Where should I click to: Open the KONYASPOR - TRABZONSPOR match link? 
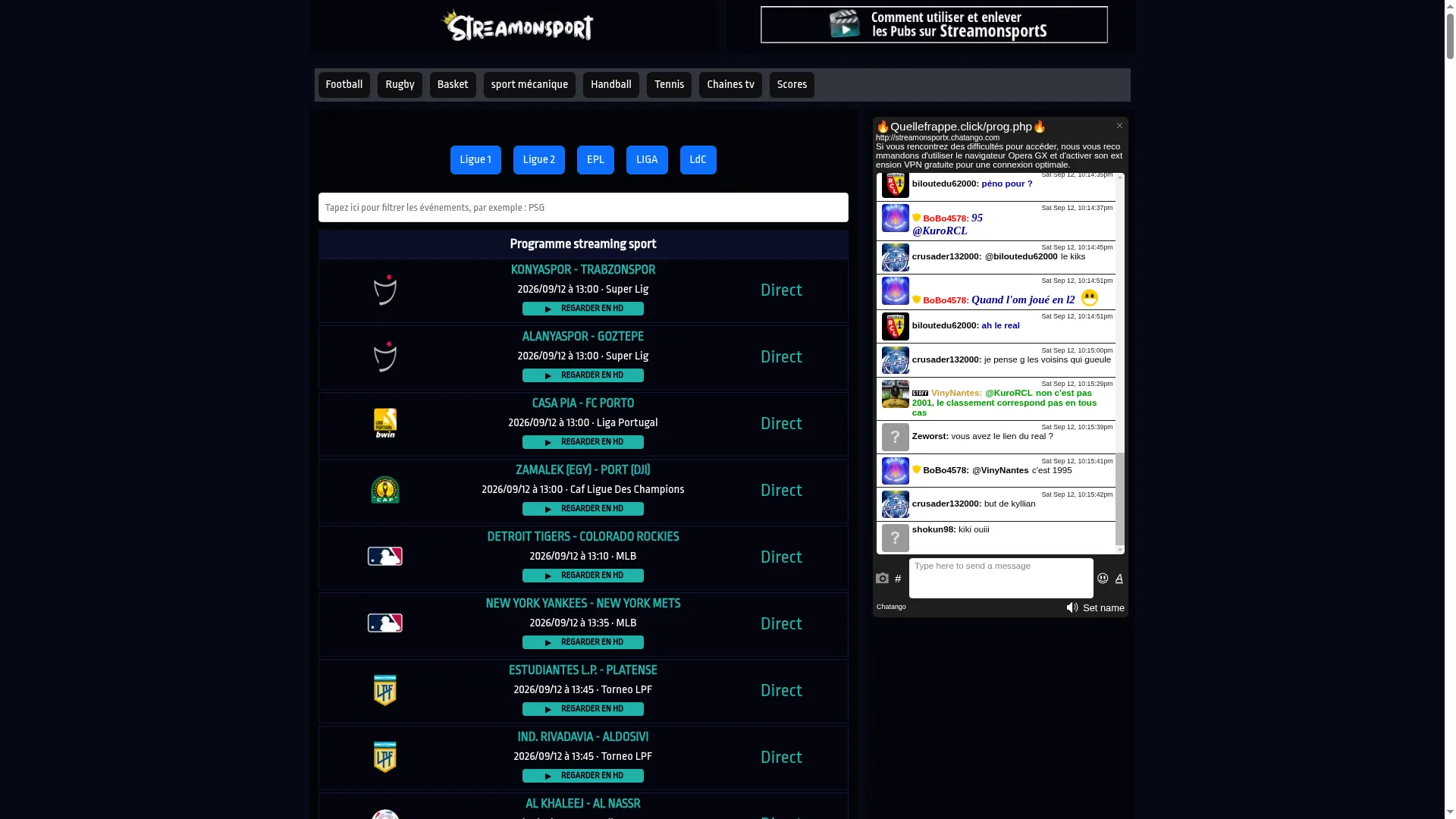[583, 270]
